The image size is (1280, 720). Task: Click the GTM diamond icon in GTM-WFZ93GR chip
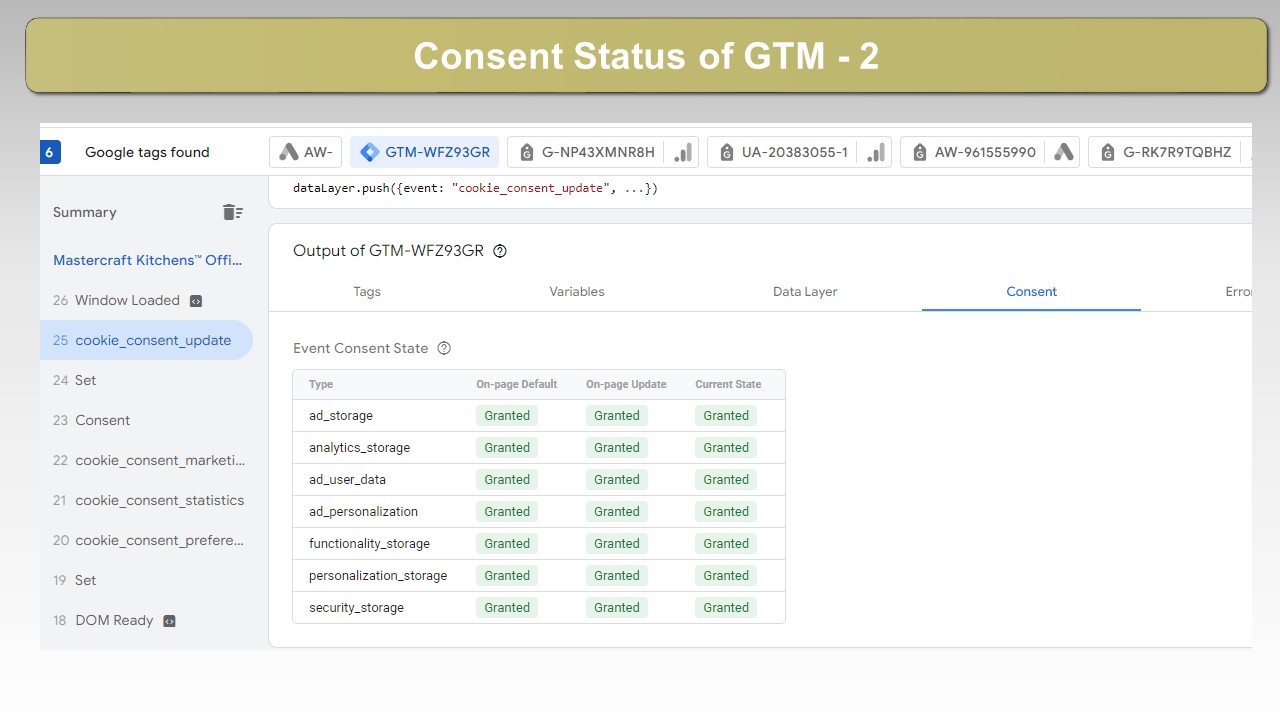coord(369,152)
